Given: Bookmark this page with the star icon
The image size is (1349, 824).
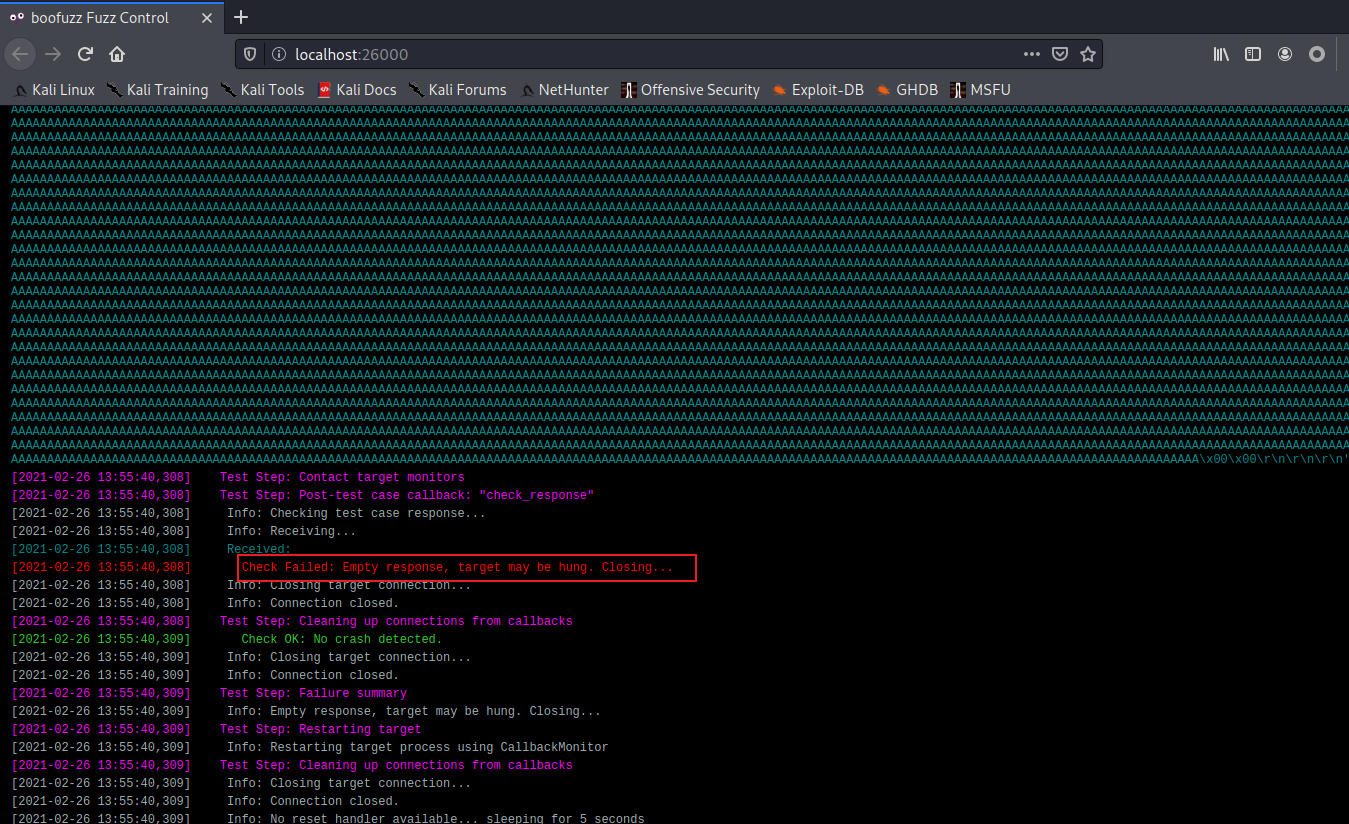Looking at the screenshot, I should [x=1088, y=54].
